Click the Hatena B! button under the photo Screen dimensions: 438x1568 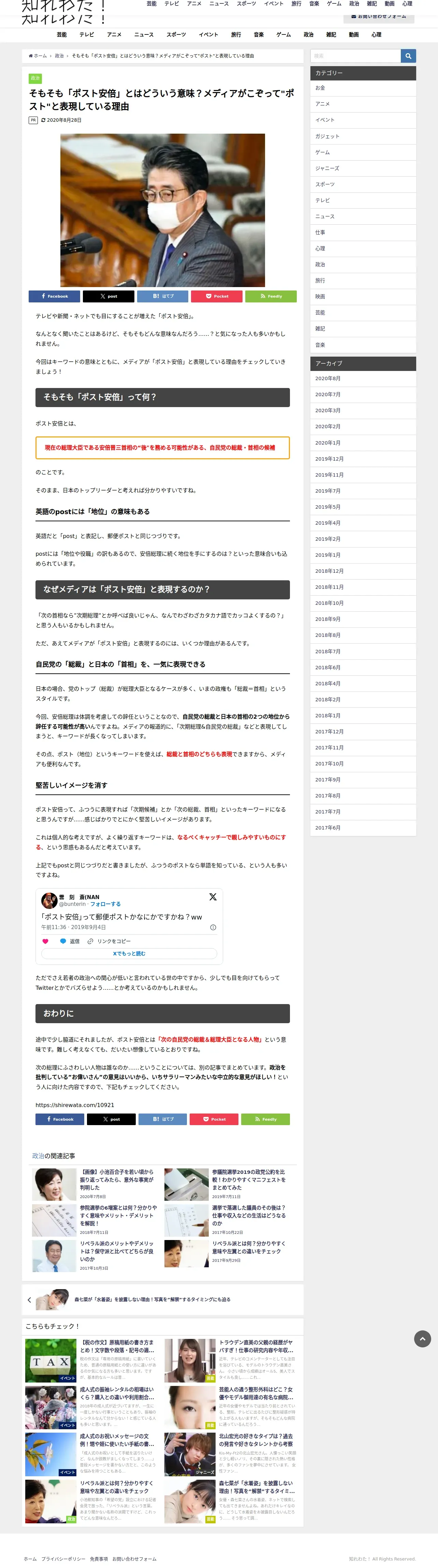tap(163, 296)
